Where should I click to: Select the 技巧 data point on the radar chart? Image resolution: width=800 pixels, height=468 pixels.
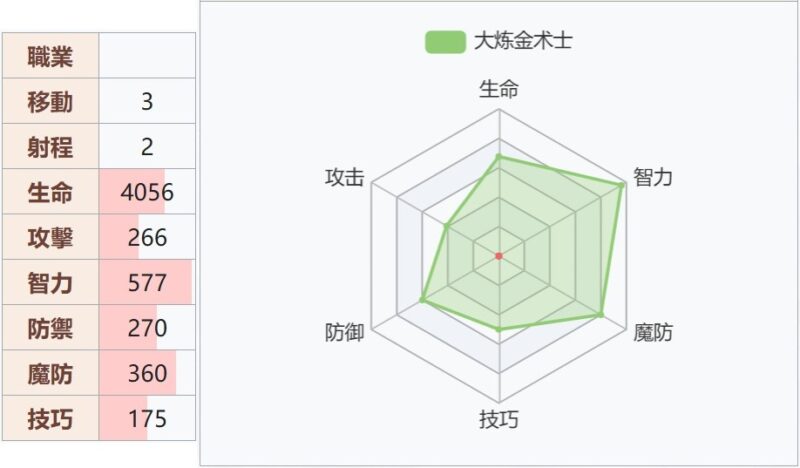pos(499,329)
